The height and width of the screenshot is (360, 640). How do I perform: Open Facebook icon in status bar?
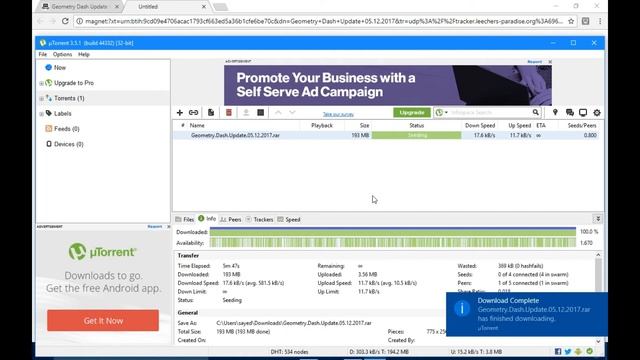tap(558, 351)
